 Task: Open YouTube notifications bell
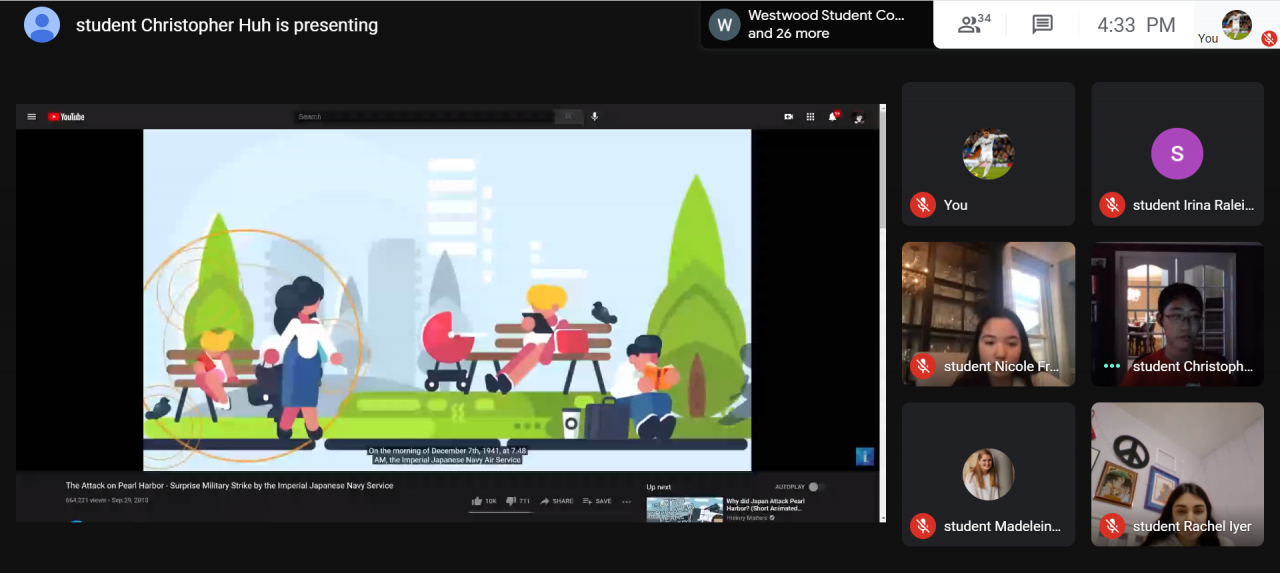(833, 117)
